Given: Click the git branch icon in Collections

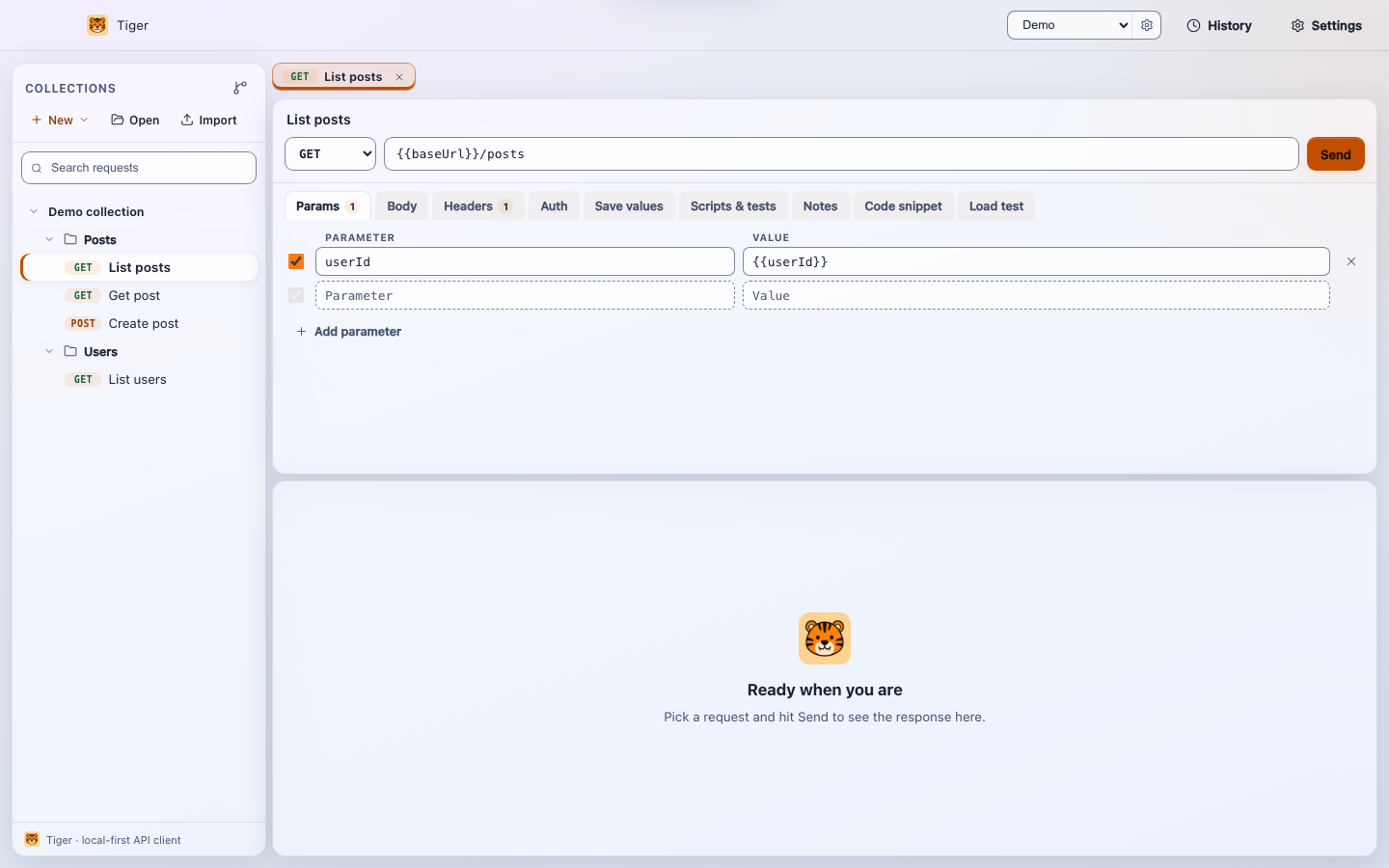Looking at the screenshot, I should [240, 88].
